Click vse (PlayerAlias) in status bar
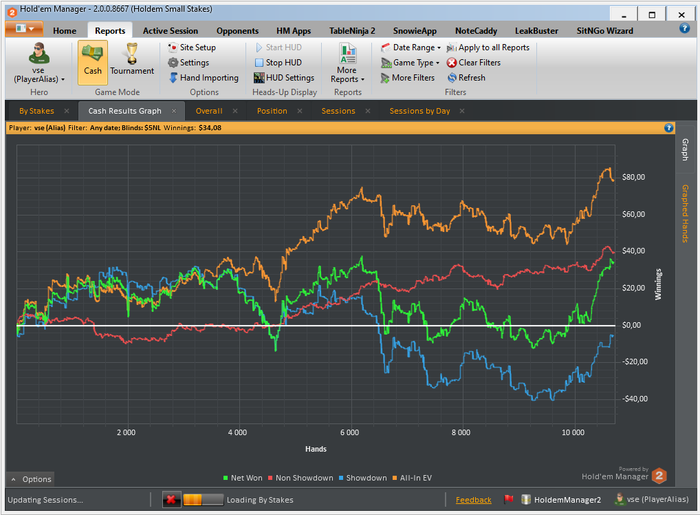 point(652,499)
